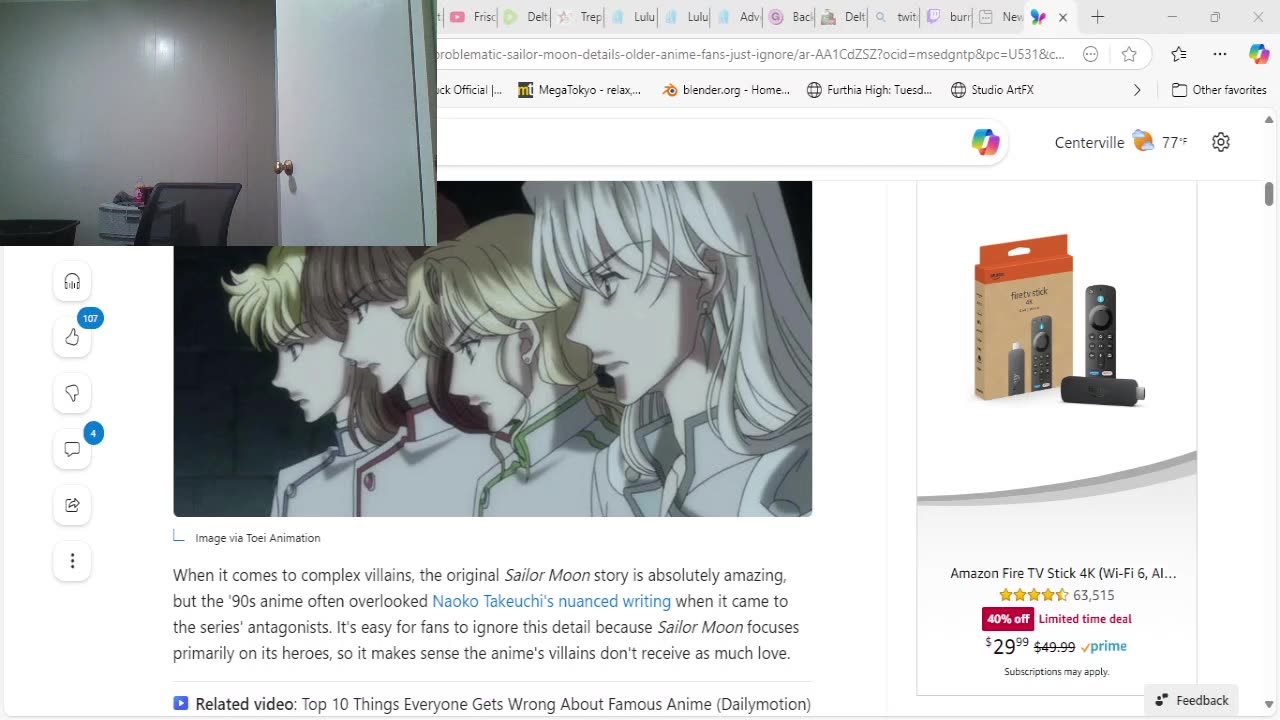Click the Sailor Moon article image
Screen dimensions: 1280x720
[492, 349]
